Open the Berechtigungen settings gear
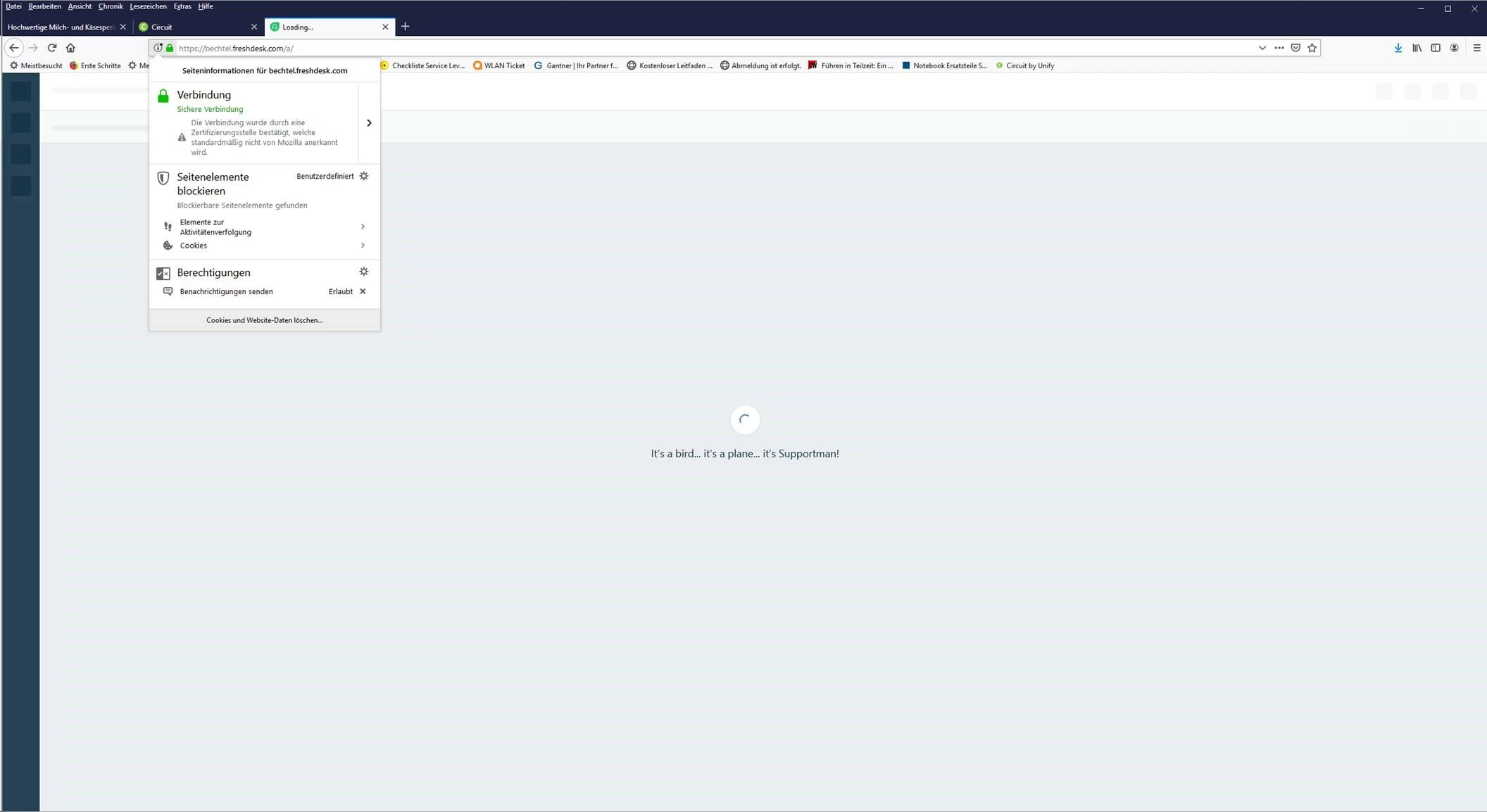Viewport: 1487px width, 812px height. (364, 272)
